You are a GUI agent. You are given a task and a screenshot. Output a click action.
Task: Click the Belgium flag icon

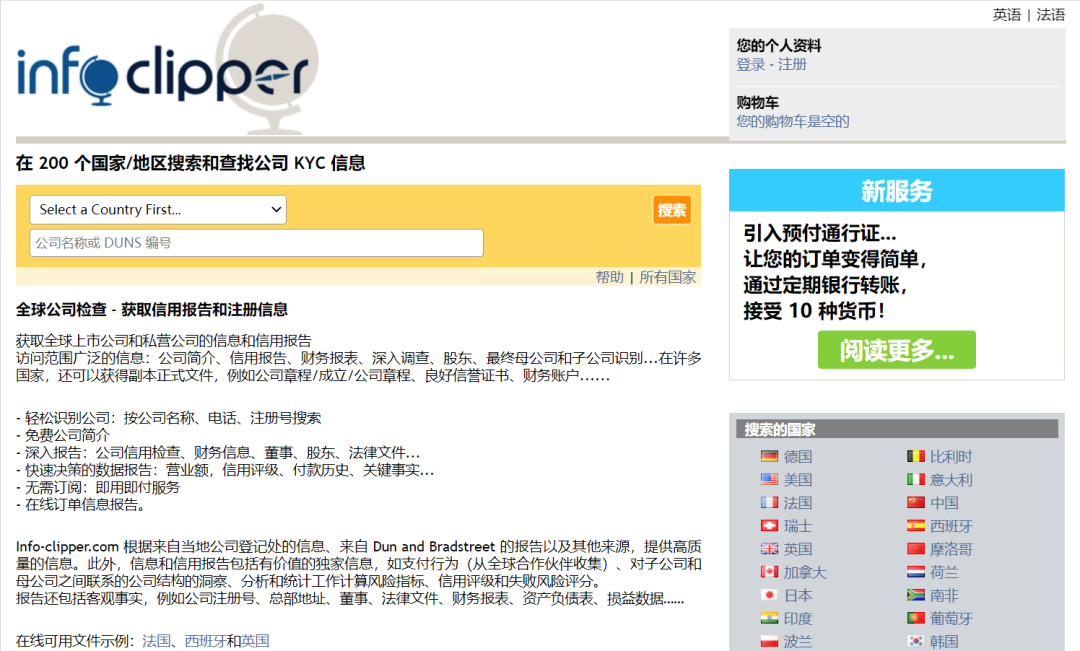pos(915,456)
